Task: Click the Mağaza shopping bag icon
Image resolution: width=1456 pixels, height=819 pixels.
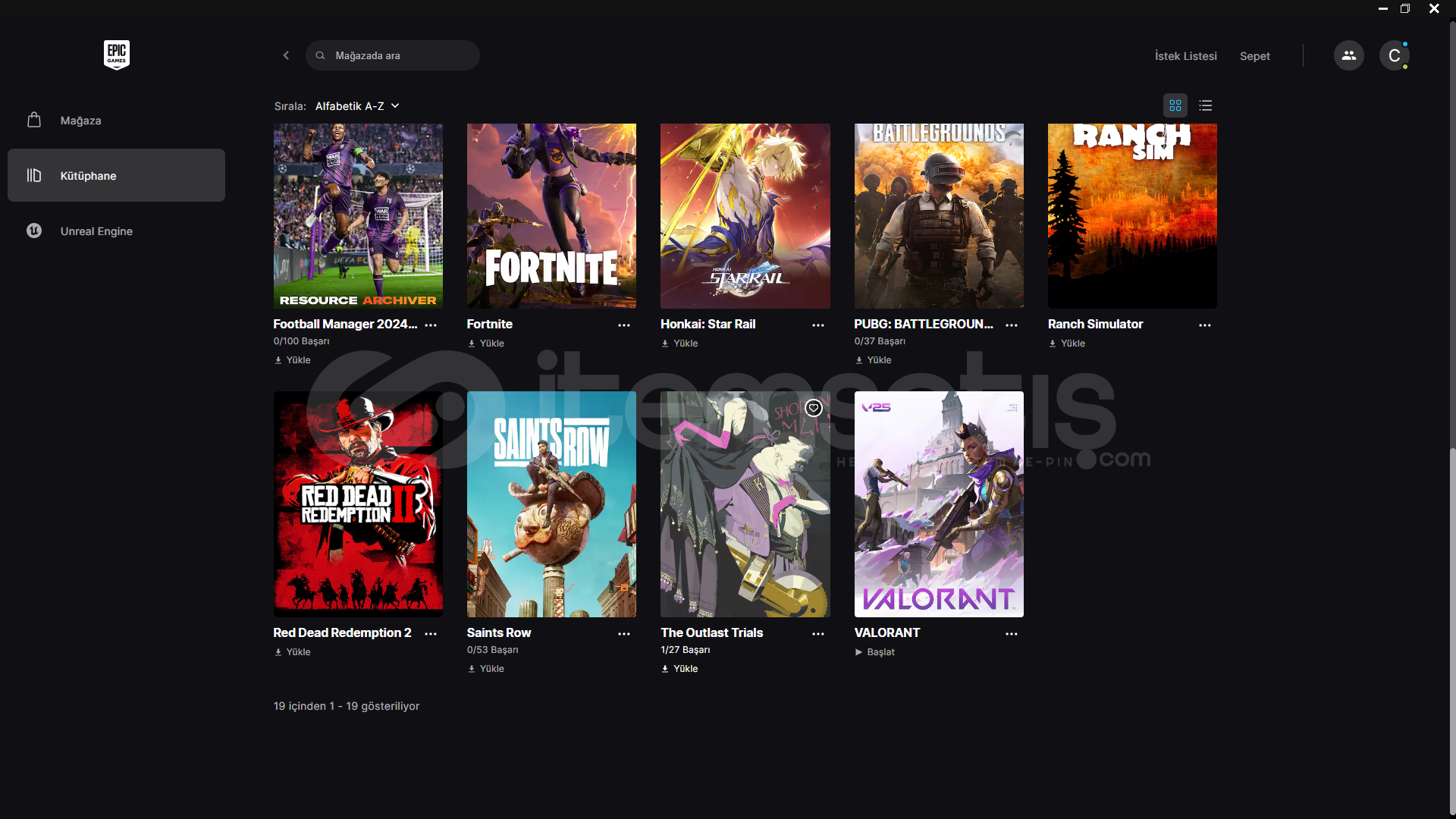Action: 34,120
